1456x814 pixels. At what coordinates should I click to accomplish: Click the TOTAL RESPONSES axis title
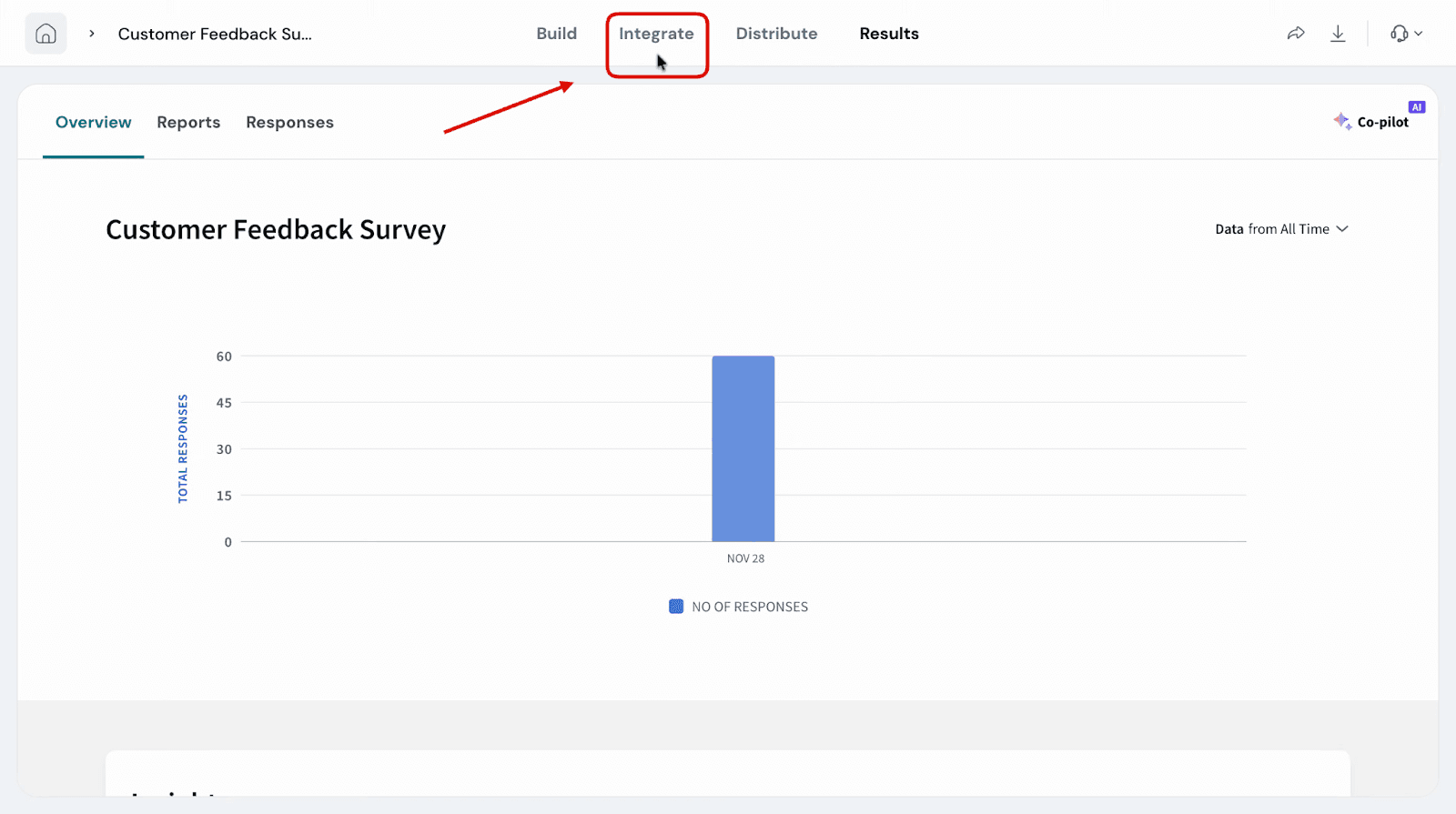pos(183,448)
